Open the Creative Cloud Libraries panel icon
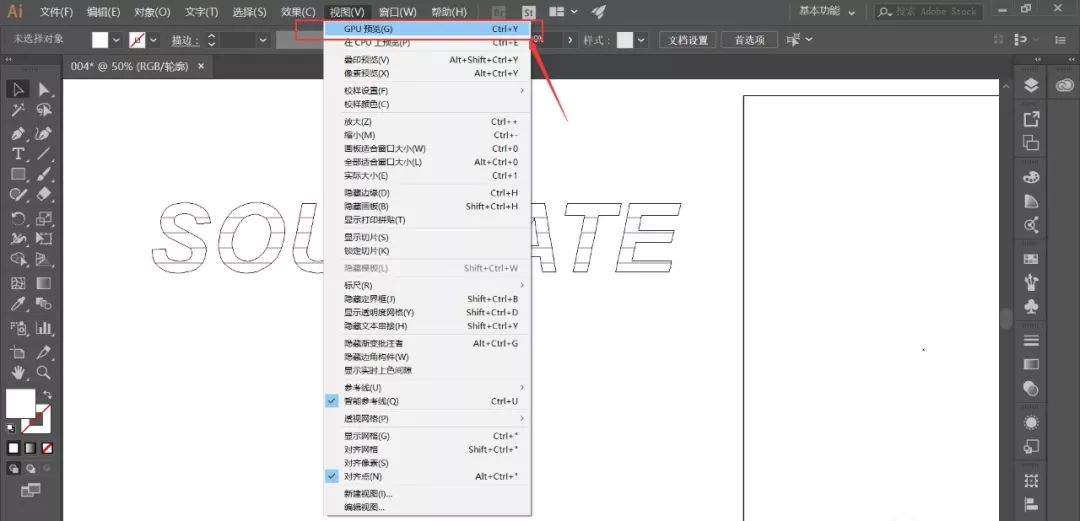 tap(1061, 85)
